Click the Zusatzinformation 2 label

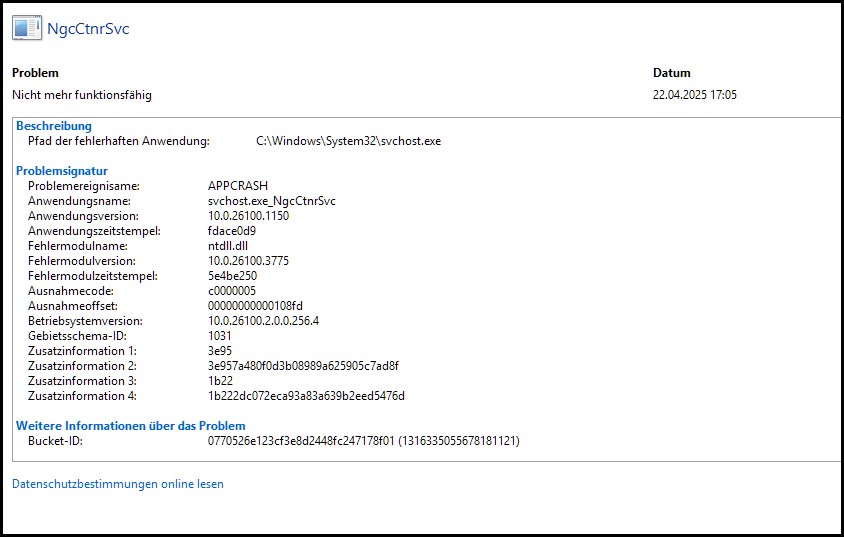click(82, 366)
